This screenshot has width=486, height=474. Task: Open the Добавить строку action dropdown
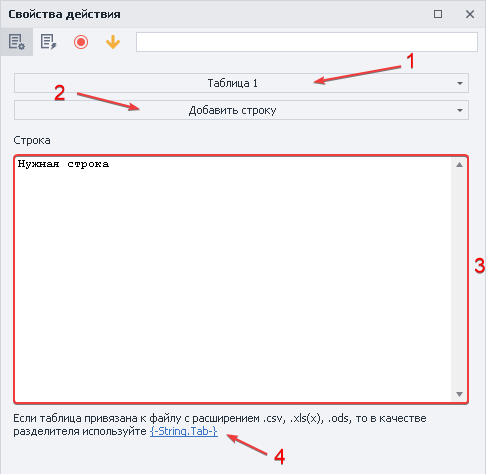(241, 110)
